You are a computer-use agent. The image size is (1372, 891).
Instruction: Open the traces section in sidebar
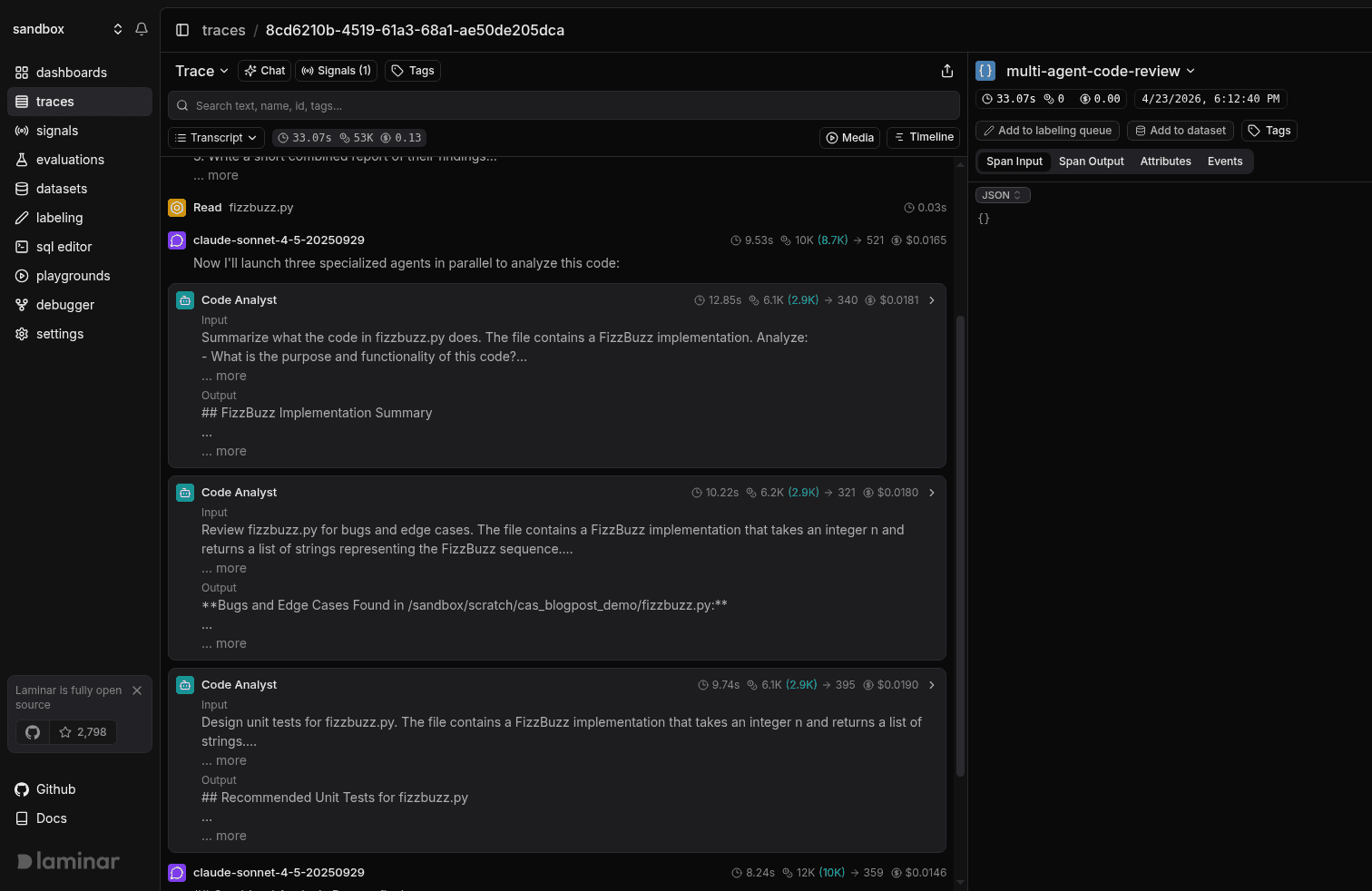click(x=53, y=101)
